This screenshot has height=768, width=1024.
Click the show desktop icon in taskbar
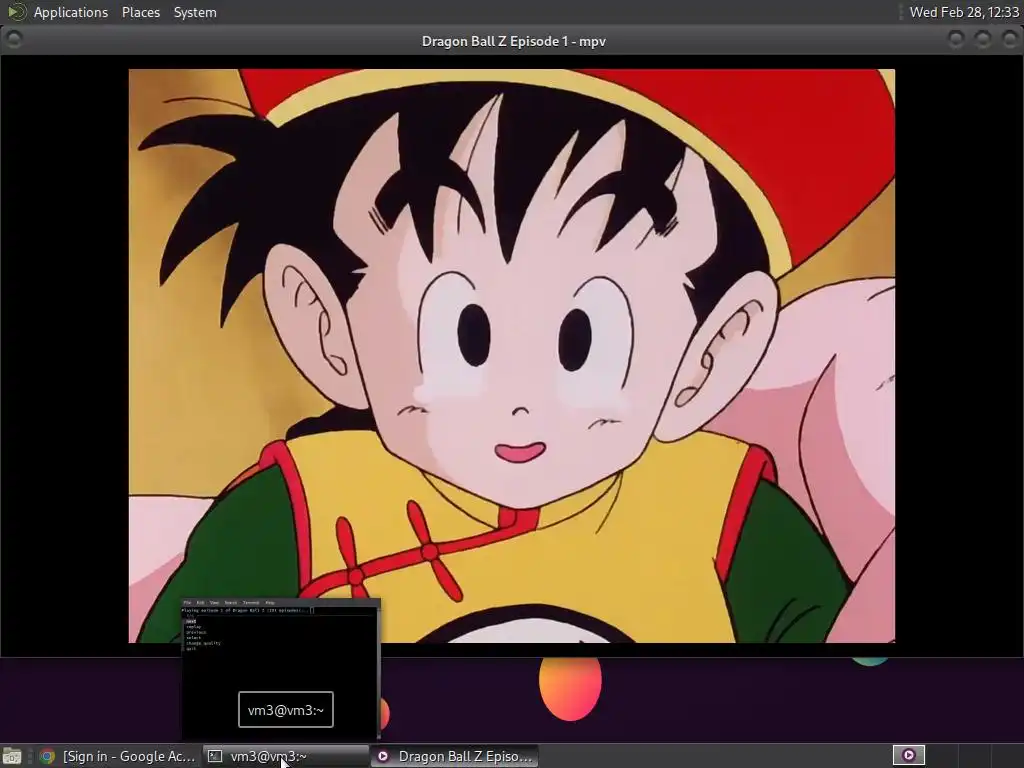(12, 756)
